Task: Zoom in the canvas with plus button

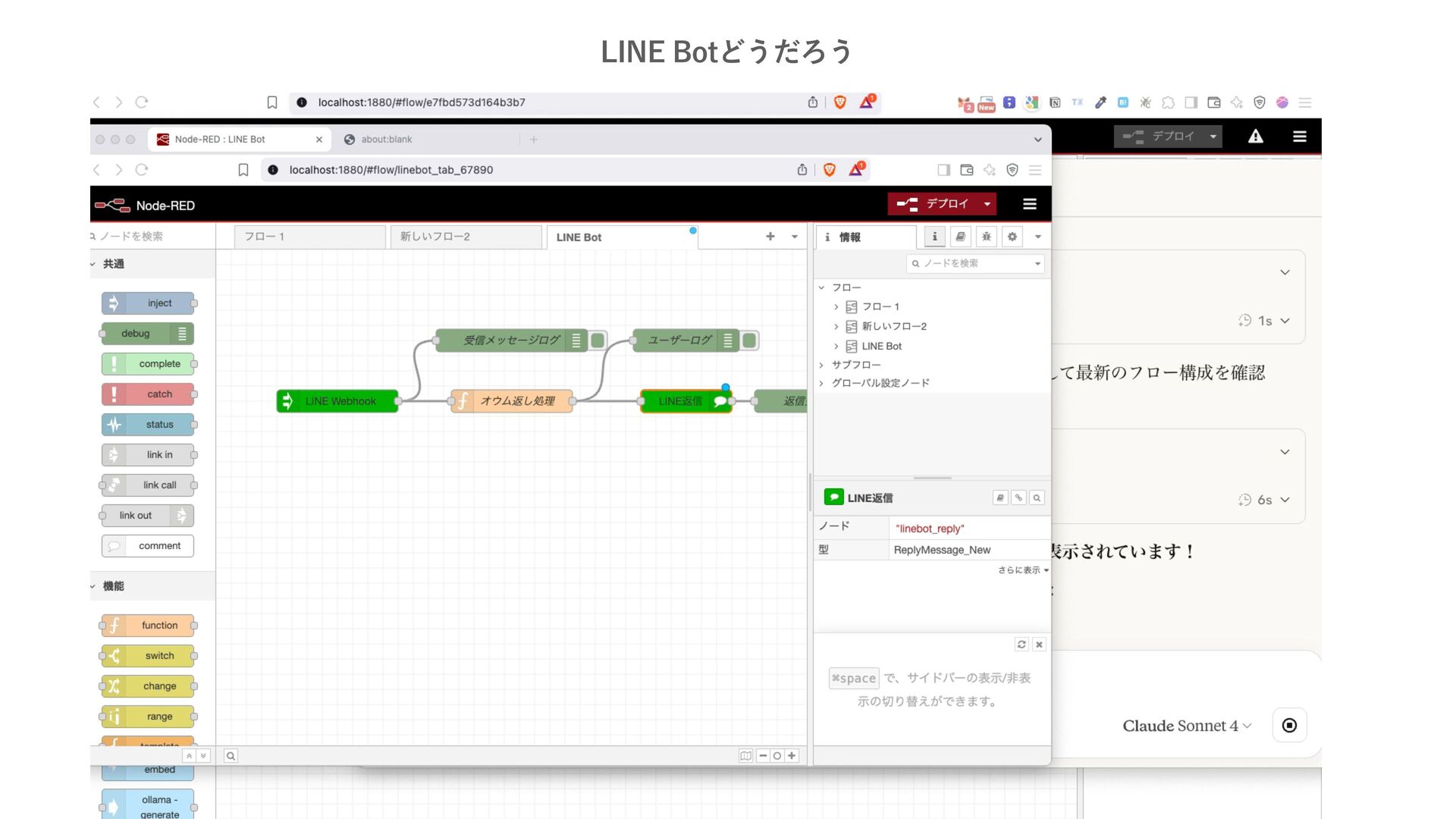Action: pyautogui.click(x=792, y=755)
